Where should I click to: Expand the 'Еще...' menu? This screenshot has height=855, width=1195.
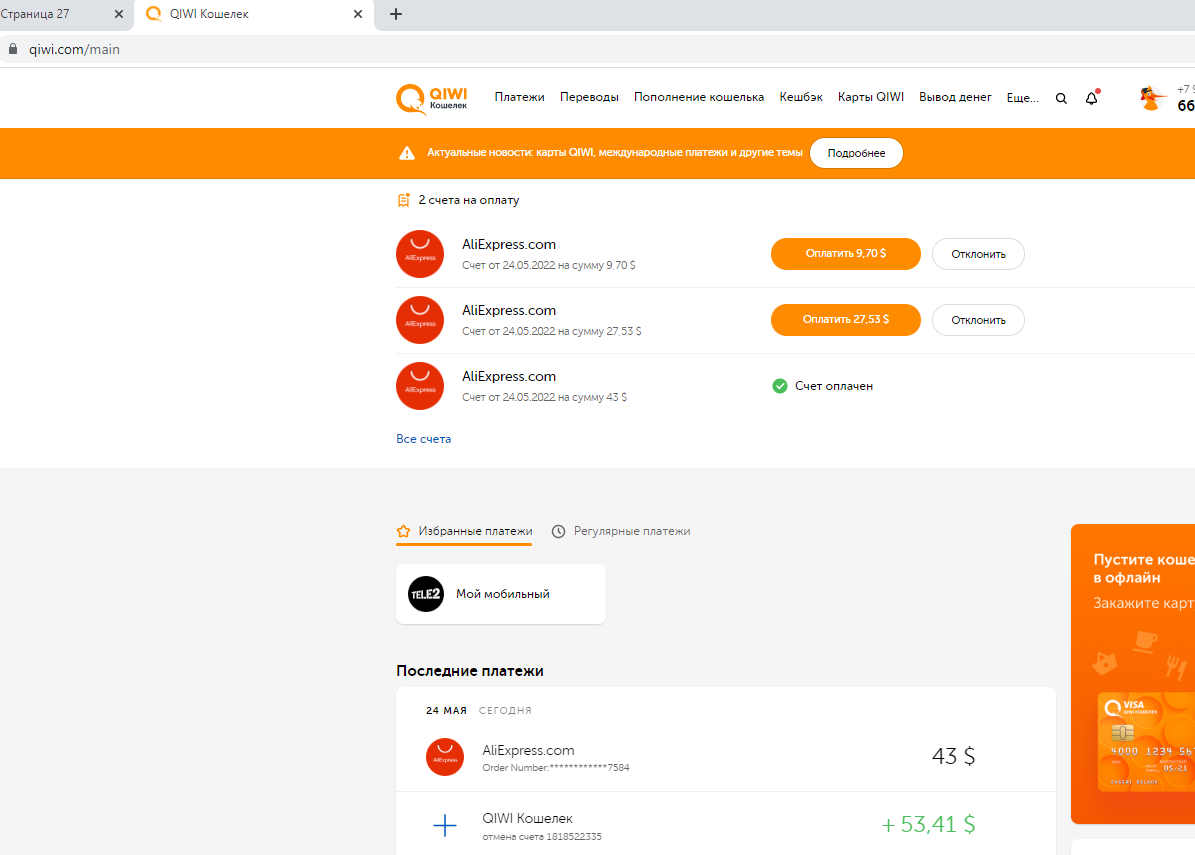1022,98
